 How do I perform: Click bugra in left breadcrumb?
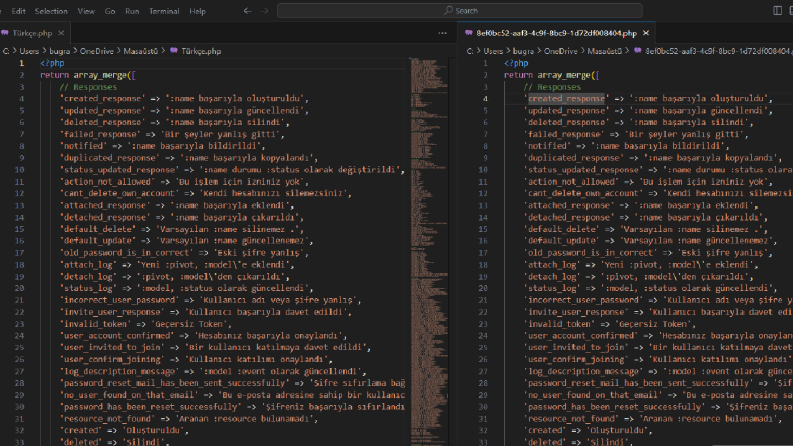(60, 51)
